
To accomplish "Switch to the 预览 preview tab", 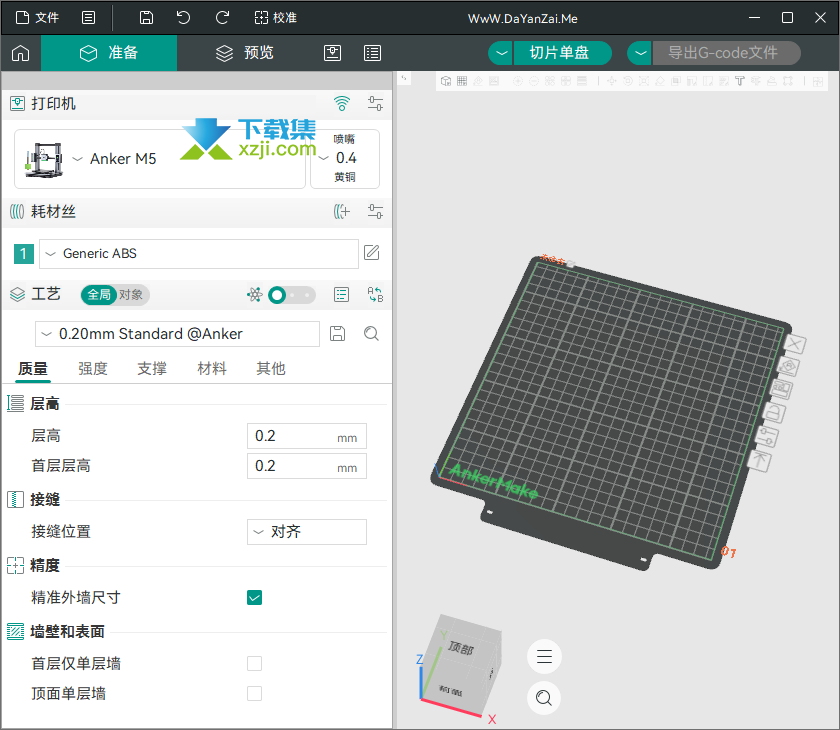I will pos(245,53).
